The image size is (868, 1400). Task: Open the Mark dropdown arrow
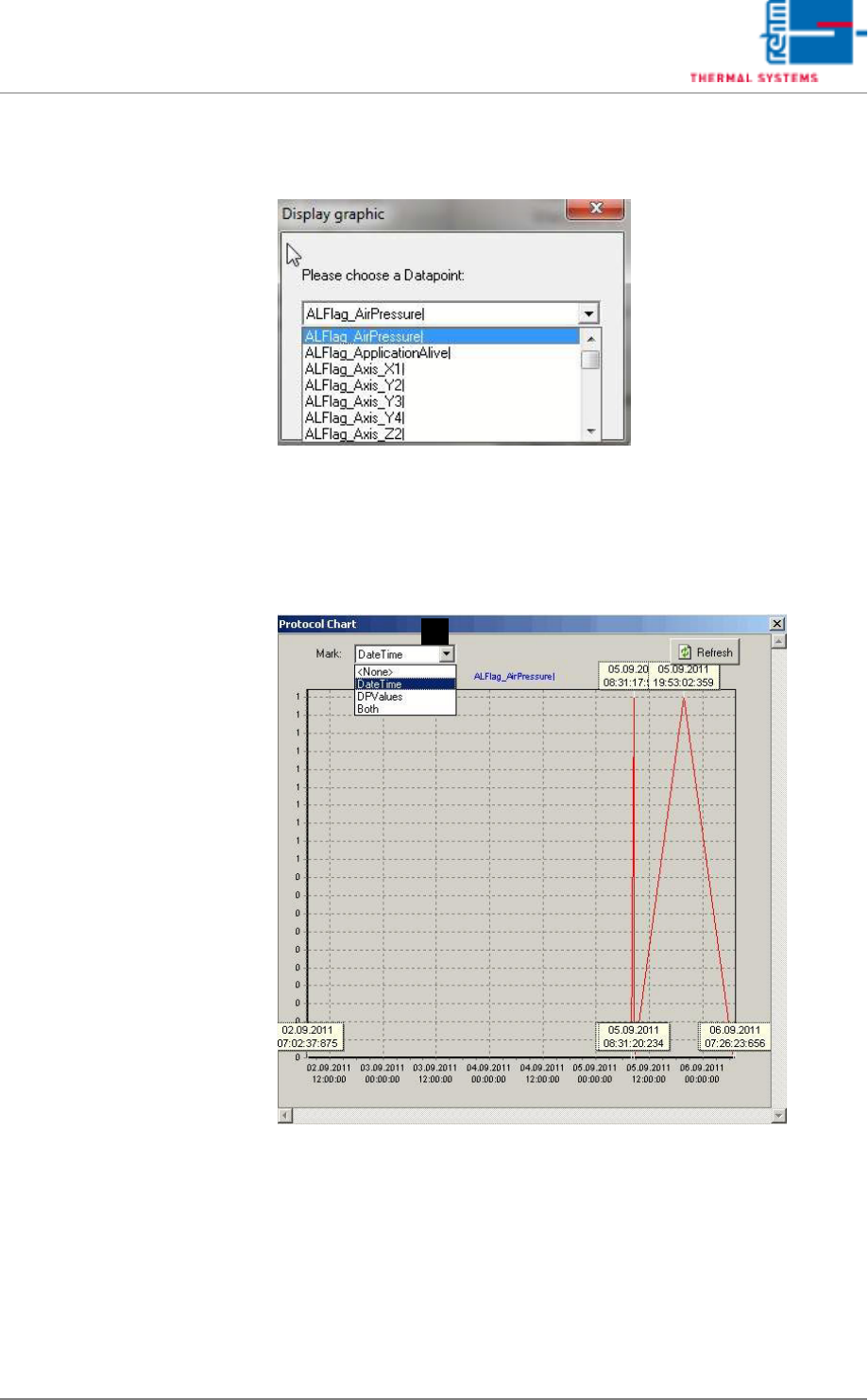tap(448, 653)
